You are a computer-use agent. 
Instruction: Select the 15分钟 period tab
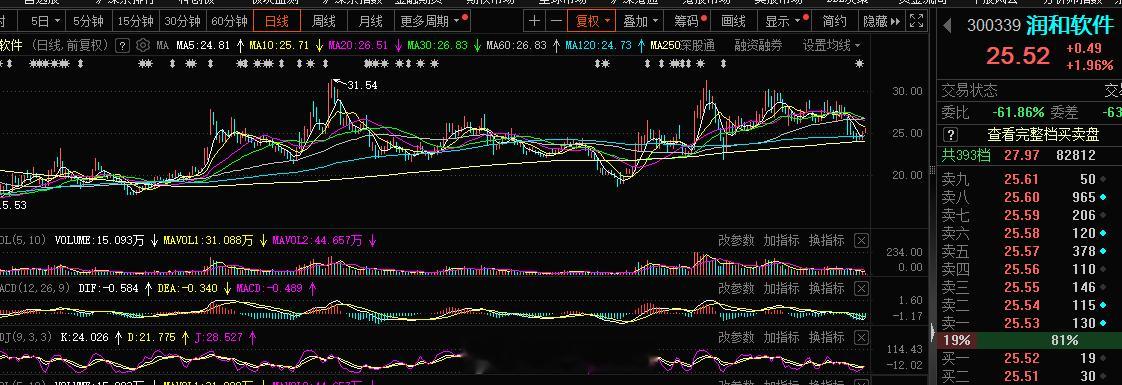135,21
